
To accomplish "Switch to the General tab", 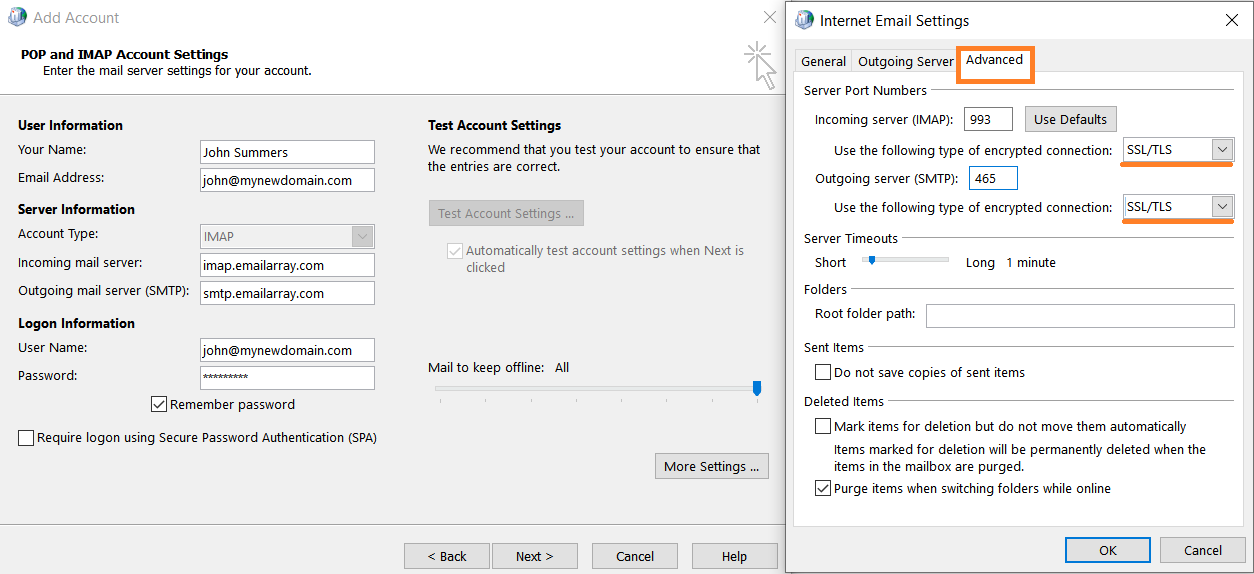I will [x=823, y=62].
